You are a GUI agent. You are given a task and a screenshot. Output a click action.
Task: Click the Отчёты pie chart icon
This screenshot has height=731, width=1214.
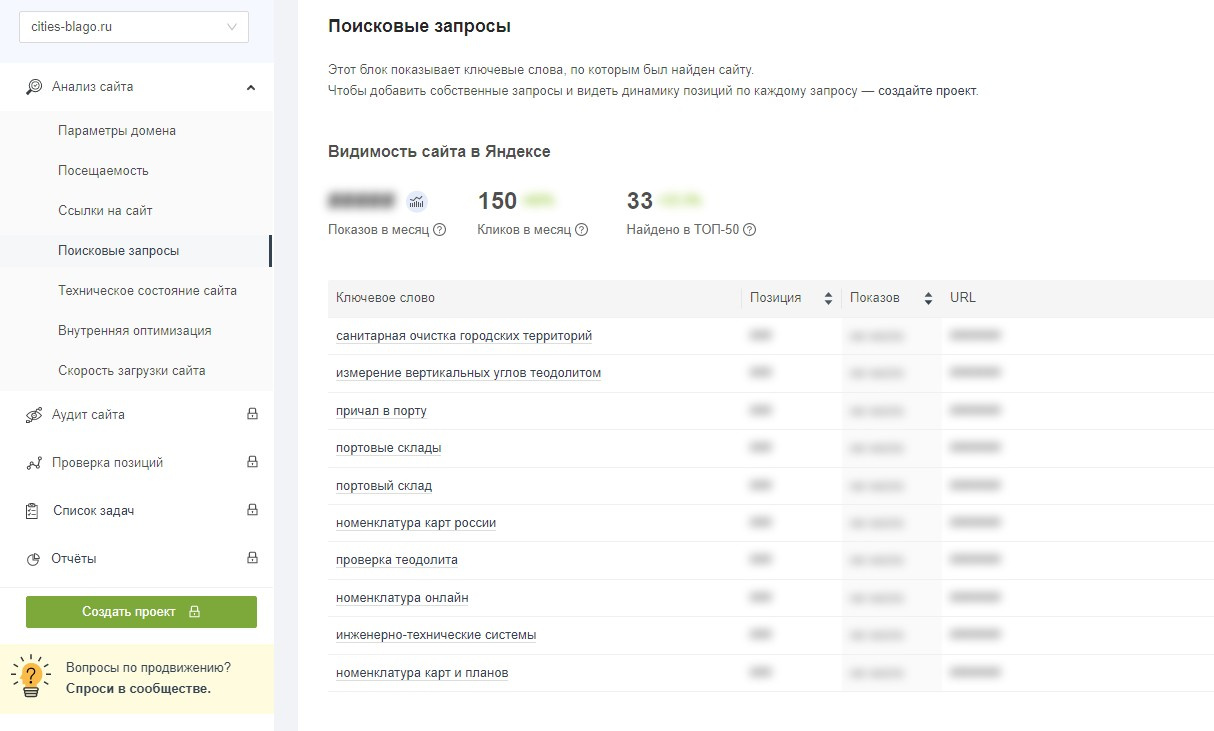point(33,559)
